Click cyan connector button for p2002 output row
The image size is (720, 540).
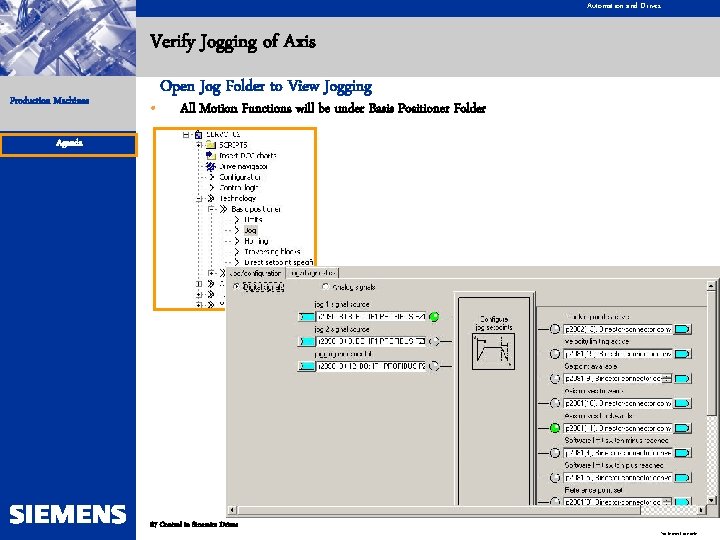click(682, 329)
